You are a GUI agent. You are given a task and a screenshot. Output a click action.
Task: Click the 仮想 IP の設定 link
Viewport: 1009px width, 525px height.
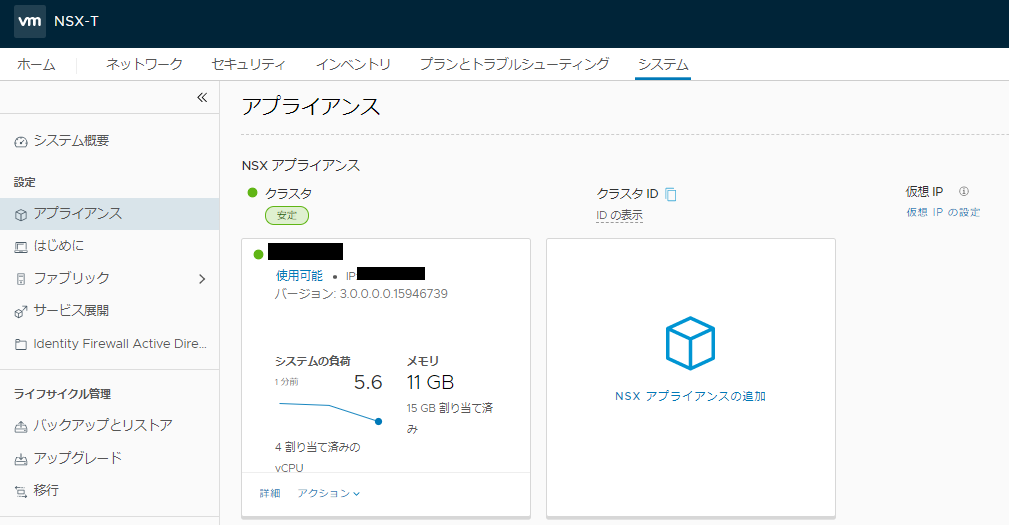[x=943, y=212]
